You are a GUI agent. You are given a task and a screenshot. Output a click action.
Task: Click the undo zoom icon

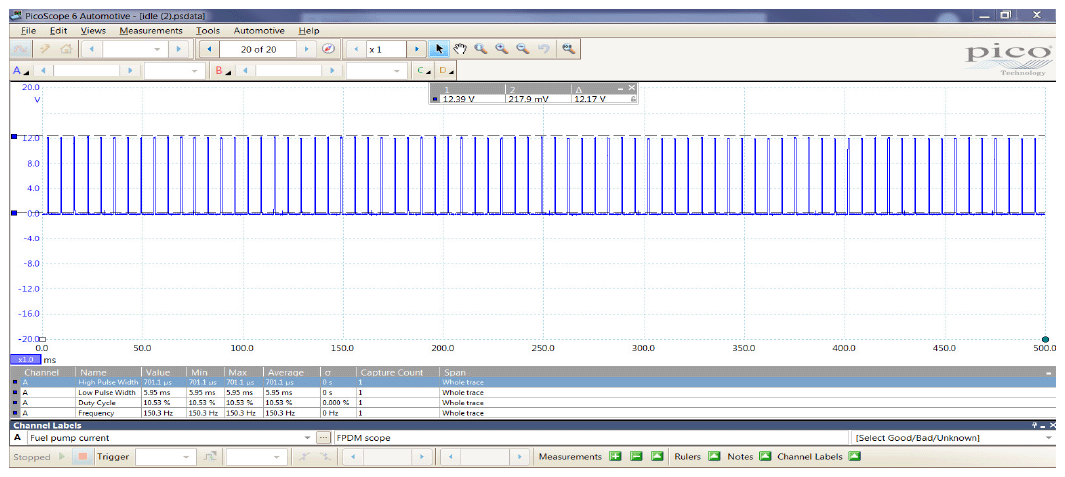point(543,49)
